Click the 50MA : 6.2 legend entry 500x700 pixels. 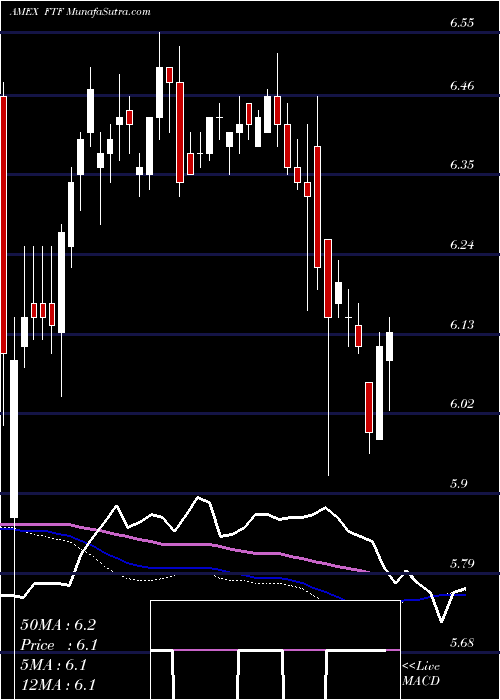[58, 625]
